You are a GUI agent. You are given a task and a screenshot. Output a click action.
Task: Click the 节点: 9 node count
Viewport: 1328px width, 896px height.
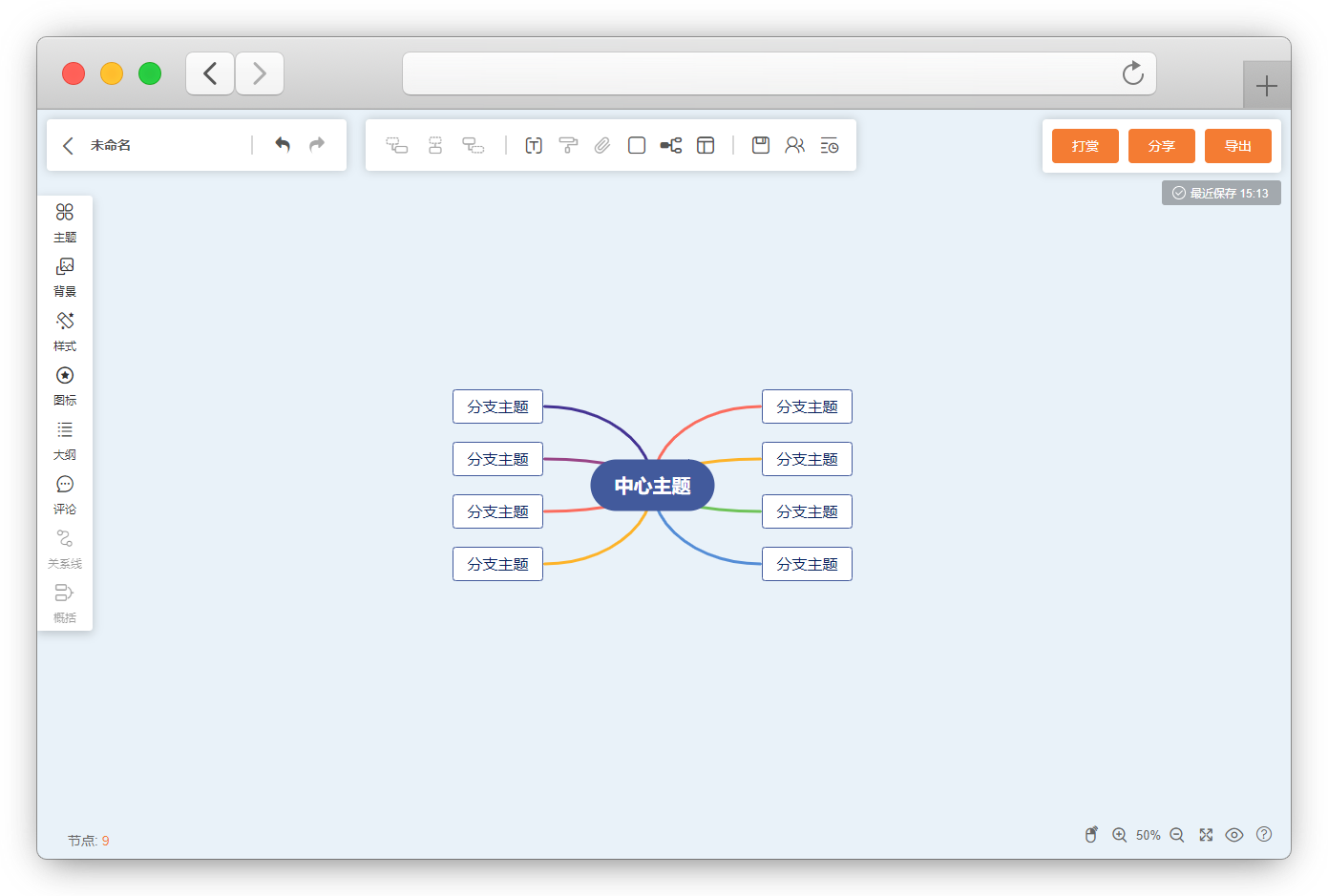pyautogui.click(x=88, y=841)
